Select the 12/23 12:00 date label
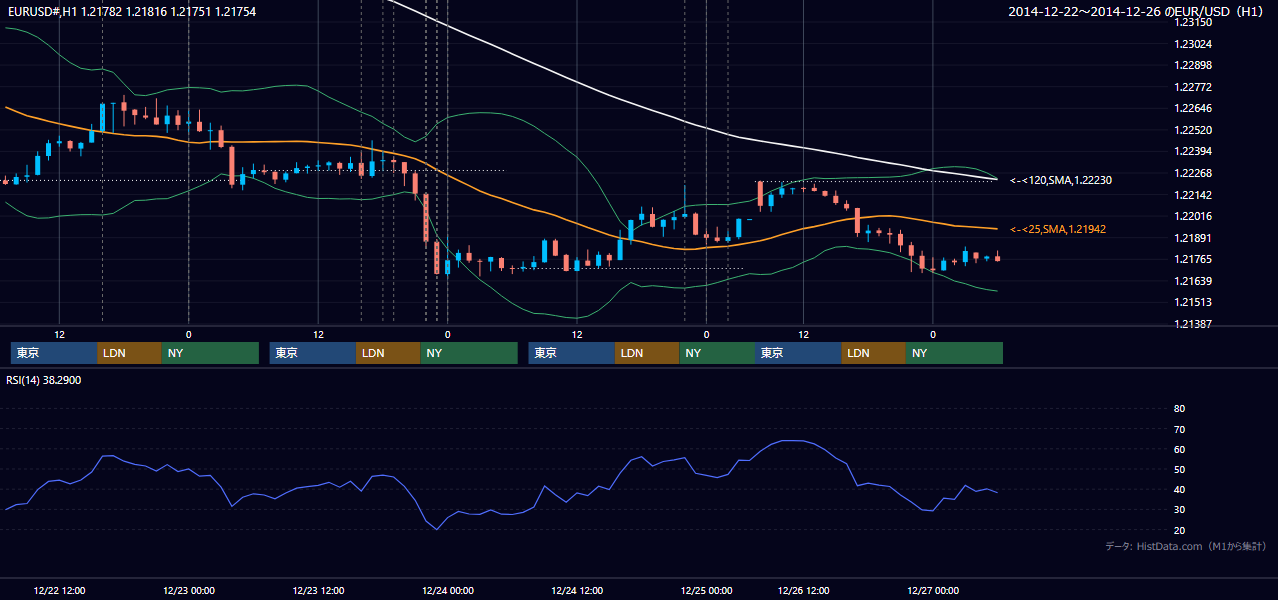The width and height of the screenshot is (1278, 600). tap(318, 590)
